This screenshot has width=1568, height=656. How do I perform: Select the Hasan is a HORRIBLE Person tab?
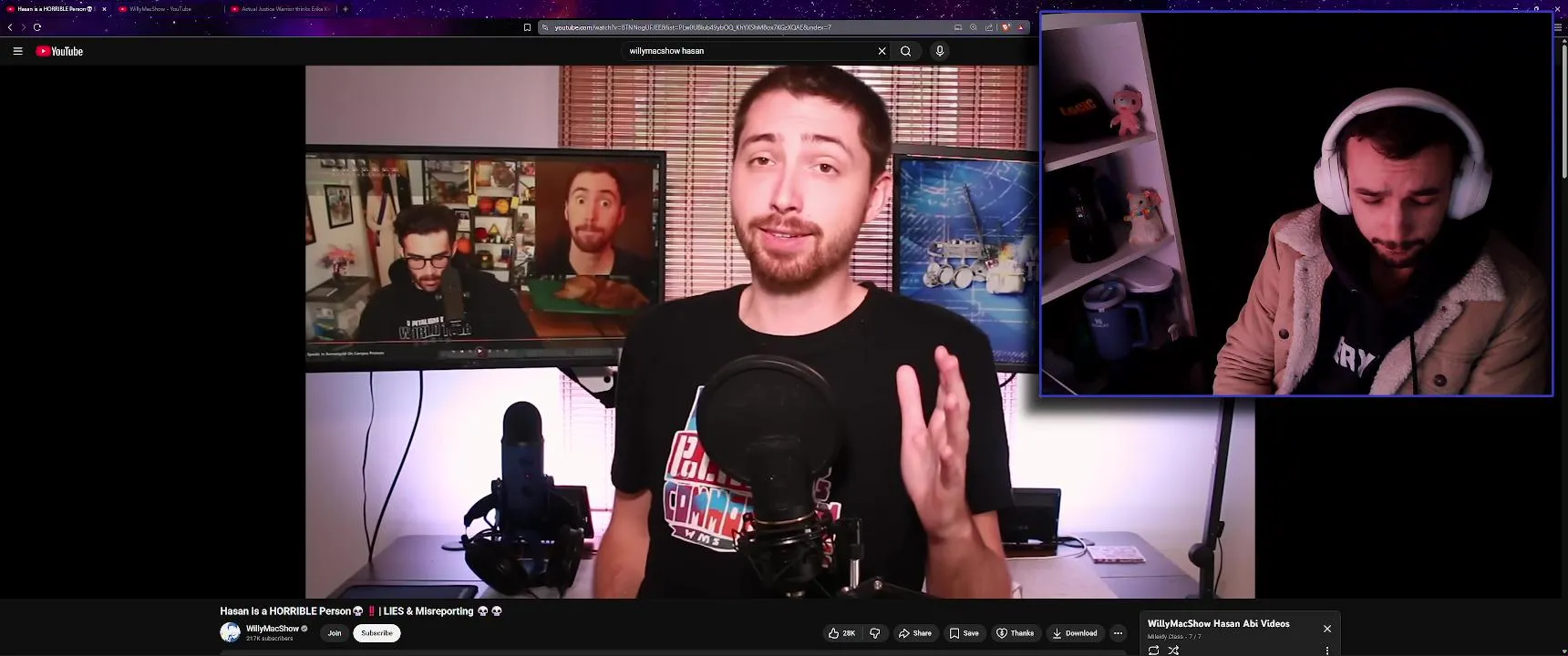[55, 9]
